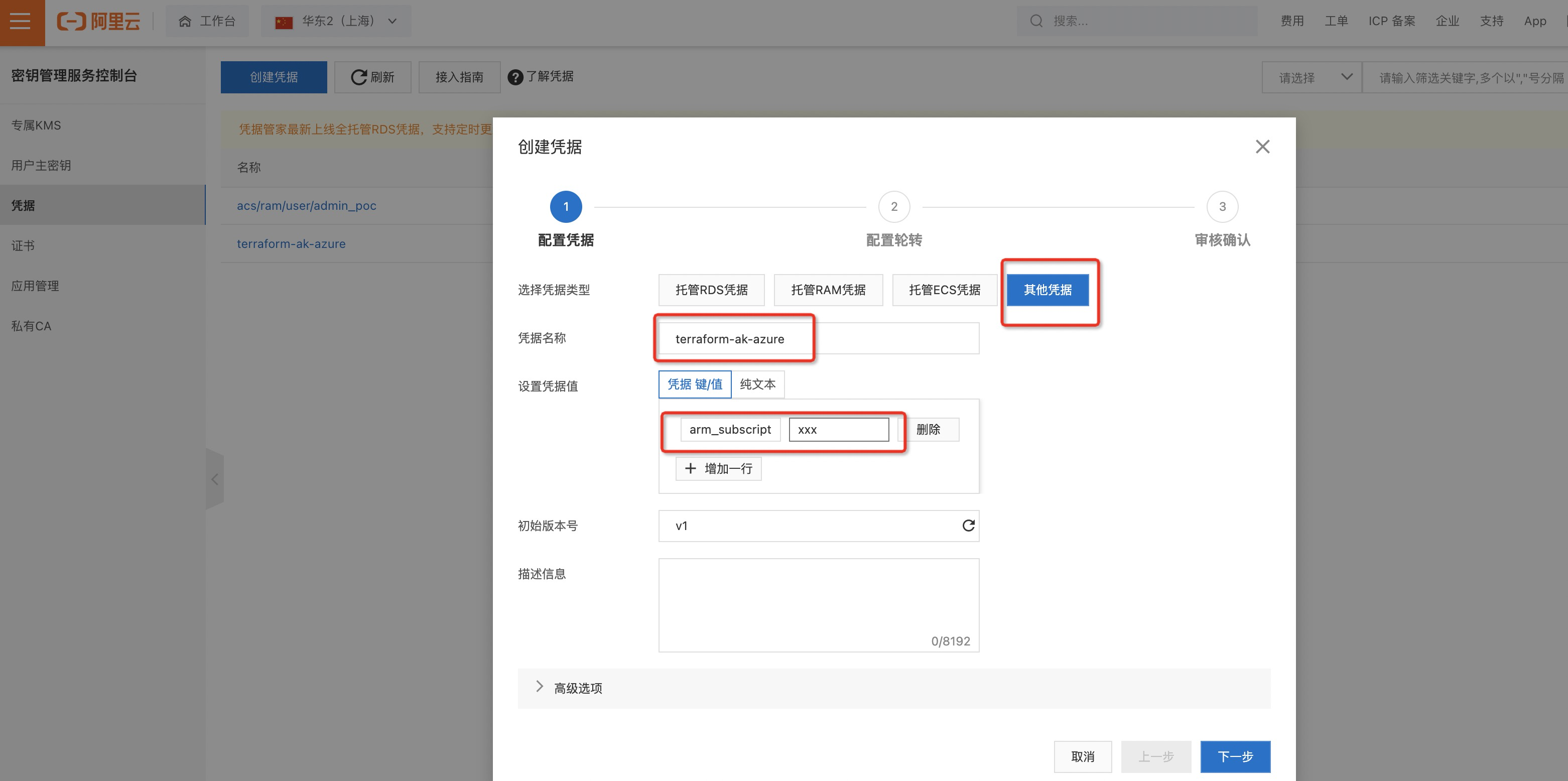Click the refresh icon in version field
Screen dimensions: 1568x781
968,526
